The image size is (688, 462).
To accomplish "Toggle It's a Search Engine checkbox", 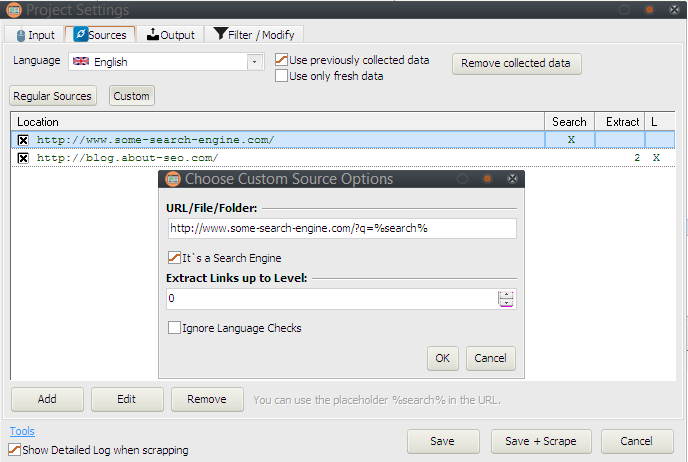I will pyautogui.click(x=175, y=258).
